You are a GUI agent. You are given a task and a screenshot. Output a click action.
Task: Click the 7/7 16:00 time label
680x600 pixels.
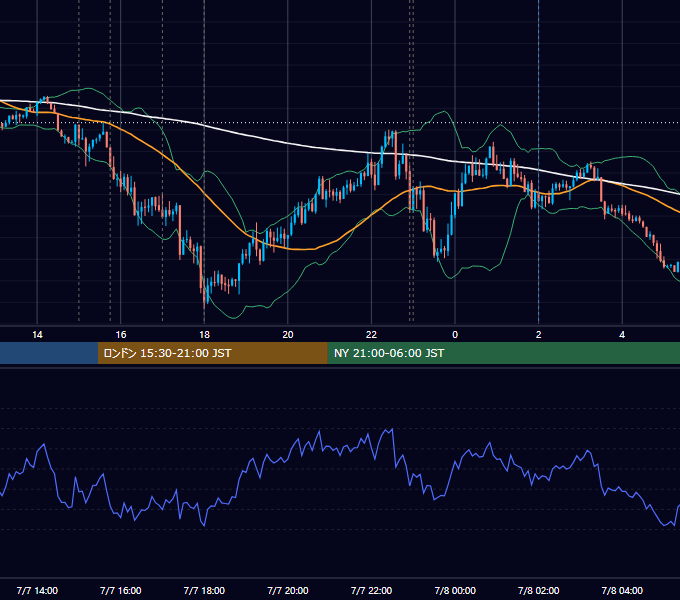pyautogui.click(x=121, y=590)
